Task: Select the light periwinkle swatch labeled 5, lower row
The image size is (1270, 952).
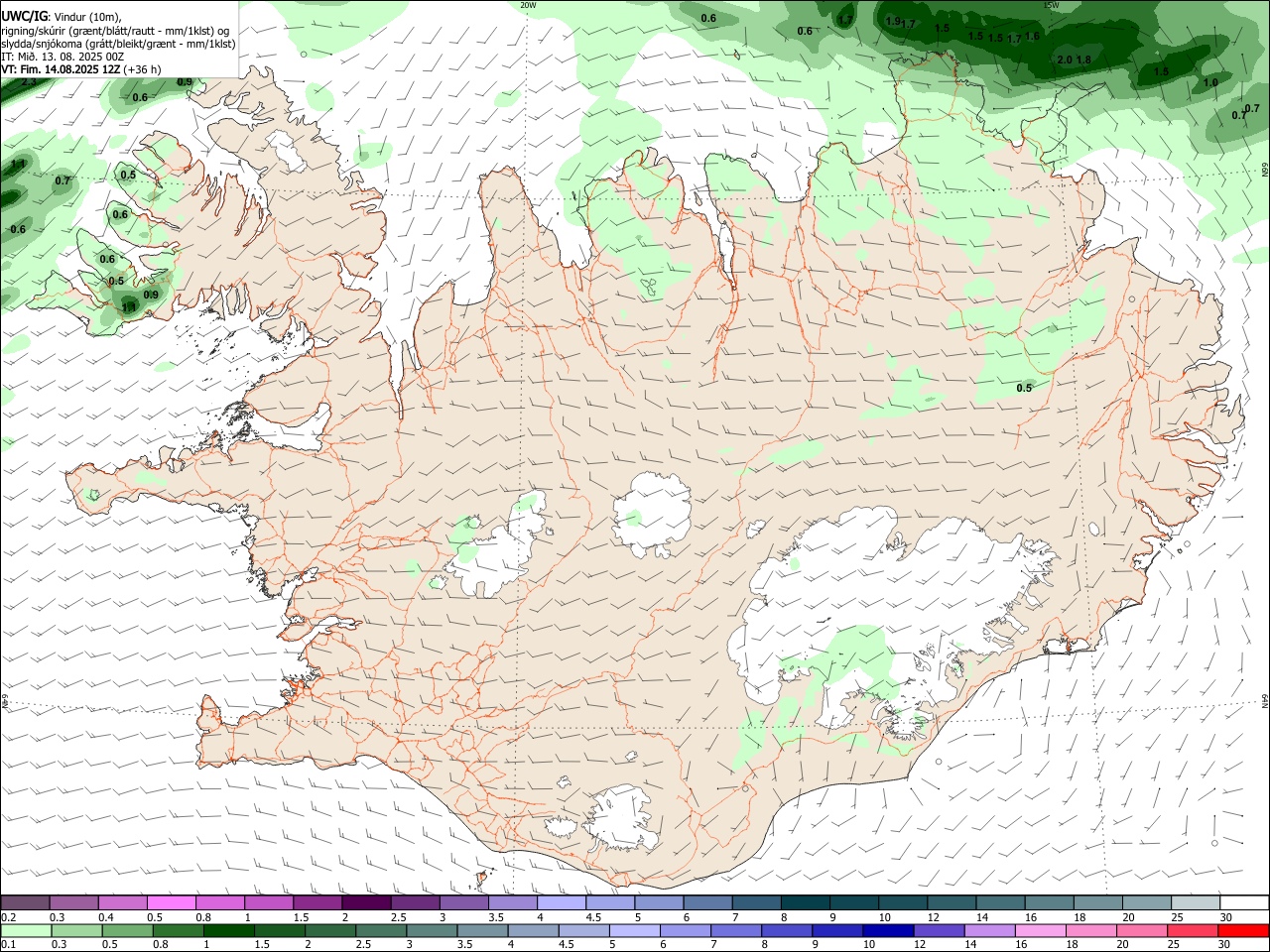Action: 635,930
